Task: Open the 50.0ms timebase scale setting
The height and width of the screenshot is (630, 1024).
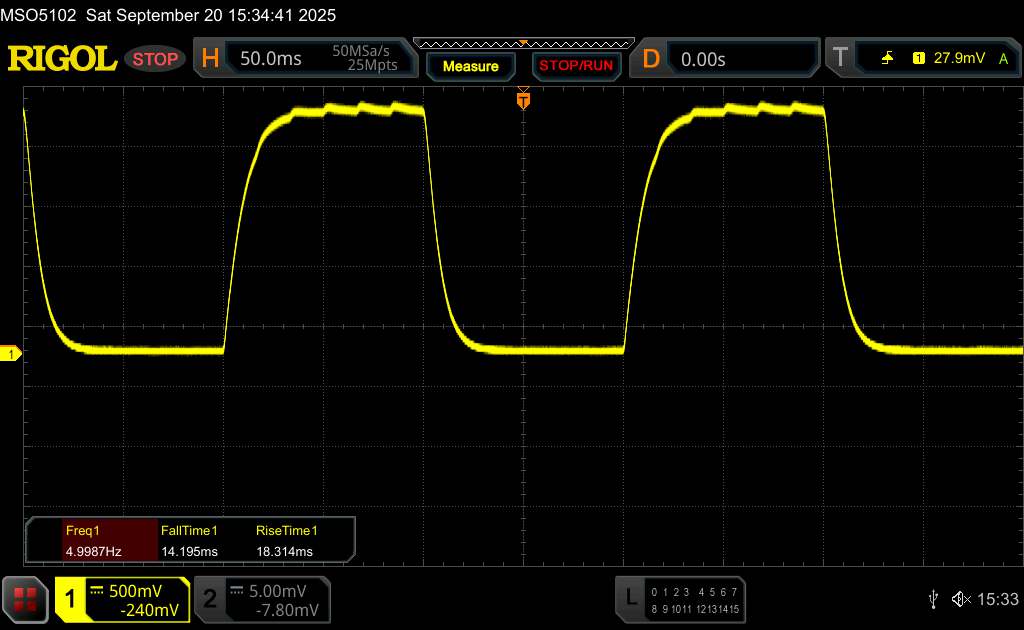Action: coord(270,59)
